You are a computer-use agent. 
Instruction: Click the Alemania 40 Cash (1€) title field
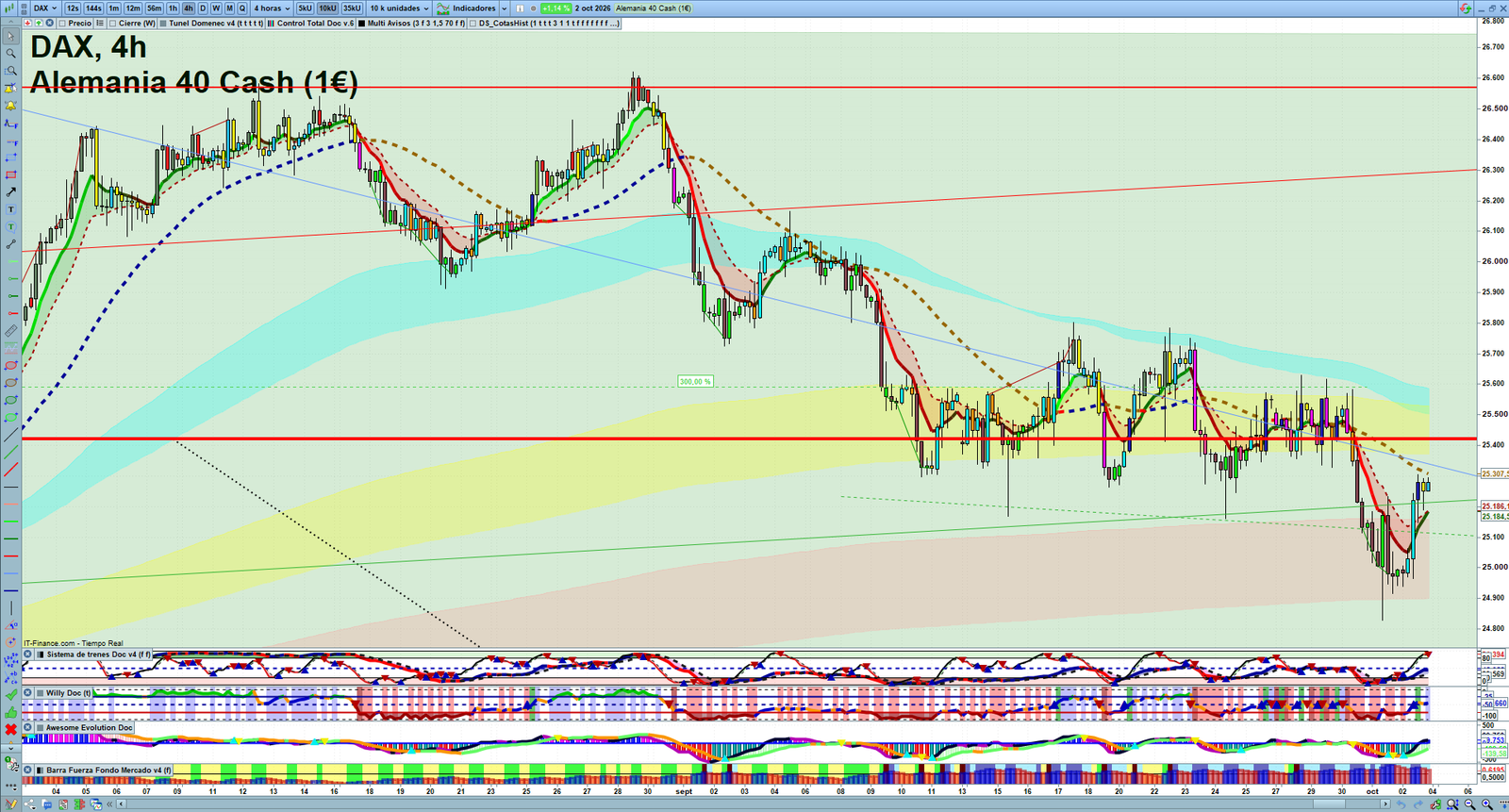tap(654, 8)
